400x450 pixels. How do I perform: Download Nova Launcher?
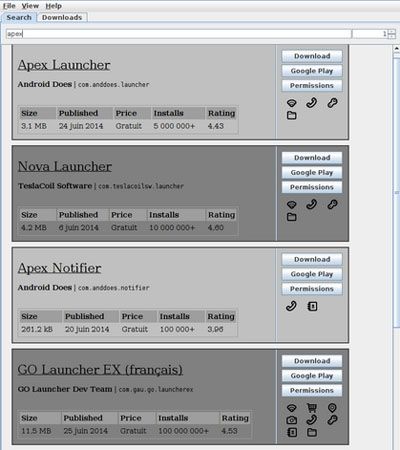point(312,158)
